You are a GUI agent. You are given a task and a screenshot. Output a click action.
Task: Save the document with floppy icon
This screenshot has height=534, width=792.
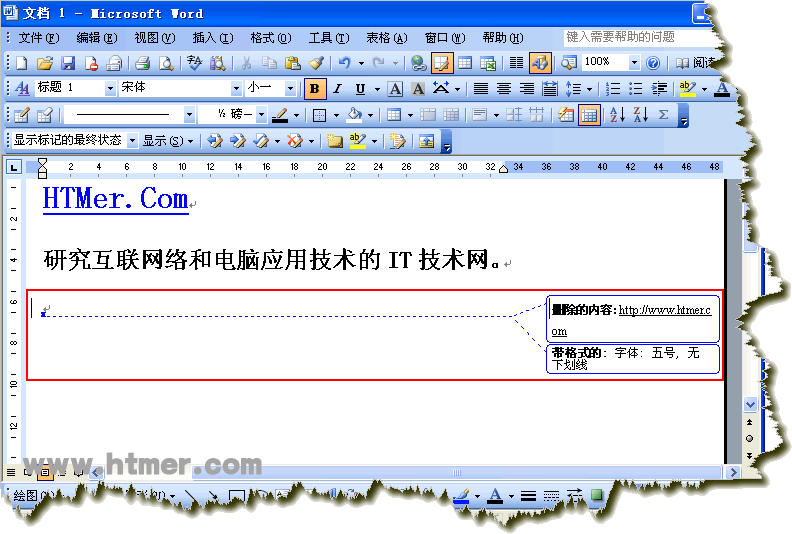[68, 63]
